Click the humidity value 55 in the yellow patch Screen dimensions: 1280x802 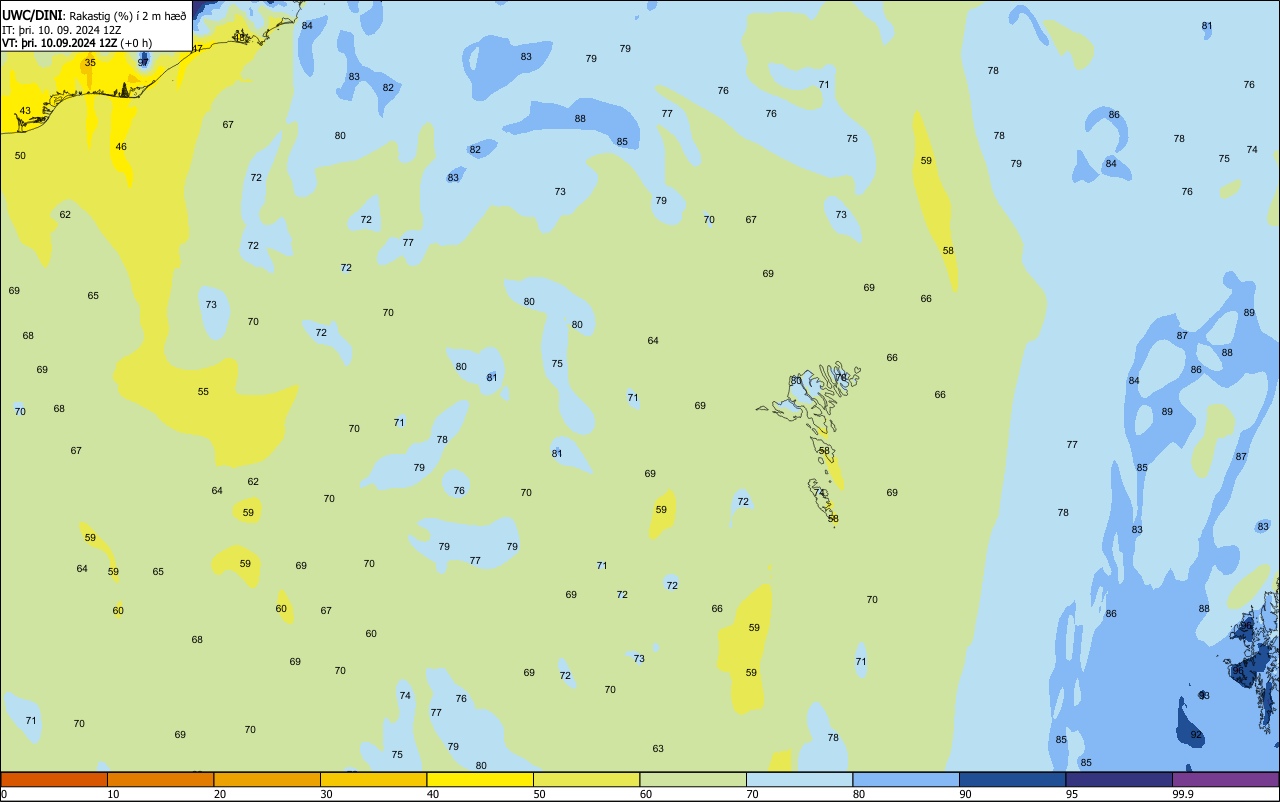click(203, 392)
